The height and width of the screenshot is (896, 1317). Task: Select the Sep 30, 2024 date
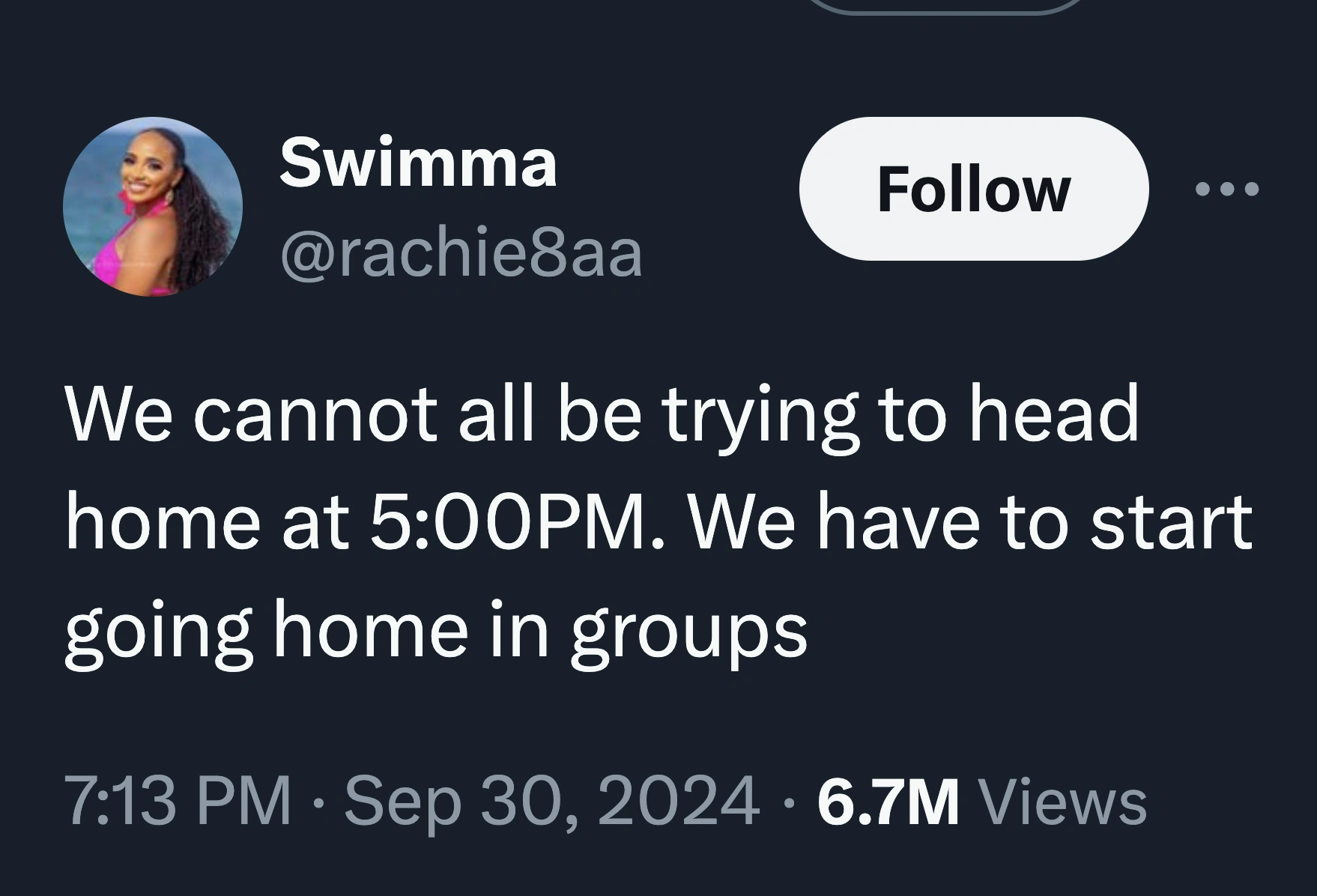click(551, 802)
